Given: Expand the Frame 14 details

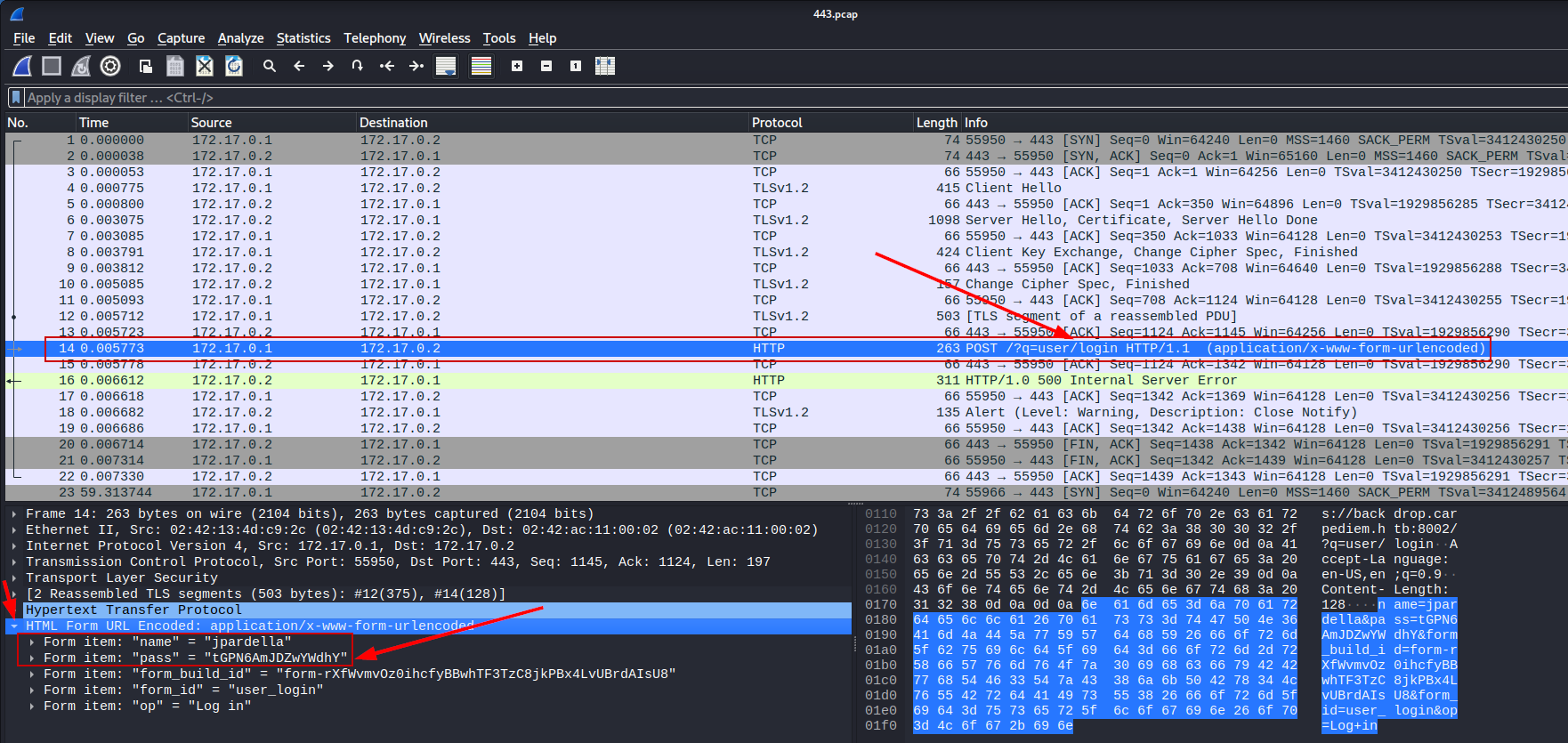Looking at the screenshot, I should [x=14, y=514].
